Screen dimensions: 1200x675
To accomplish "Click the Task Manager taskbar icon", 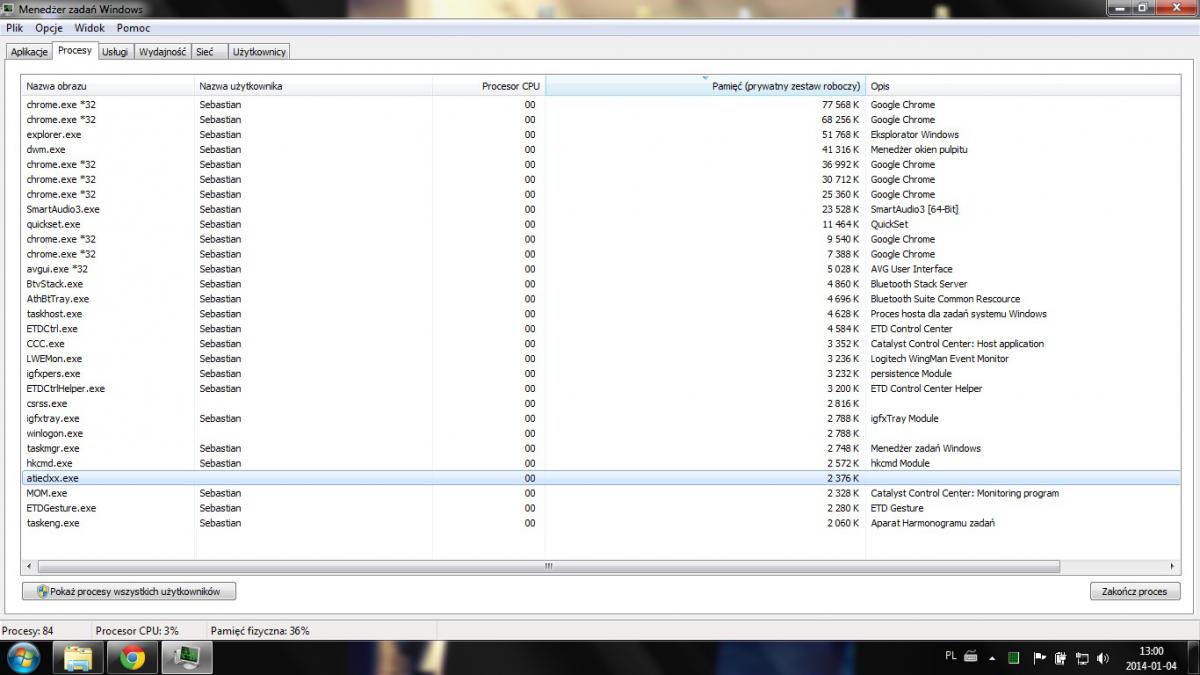I will pyautogui.click(x=187, y=657).
